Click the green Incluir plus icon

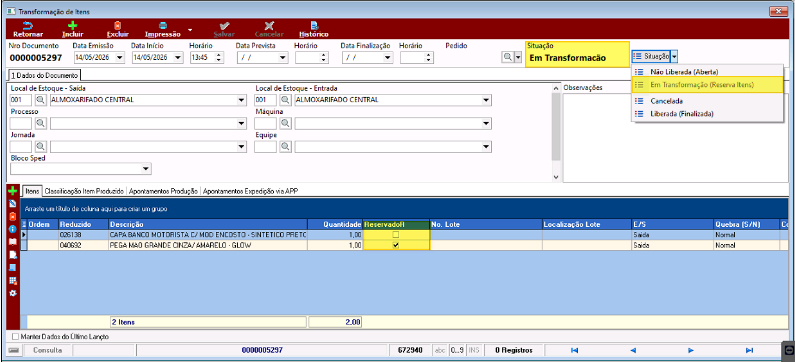(x=73, y=25)
